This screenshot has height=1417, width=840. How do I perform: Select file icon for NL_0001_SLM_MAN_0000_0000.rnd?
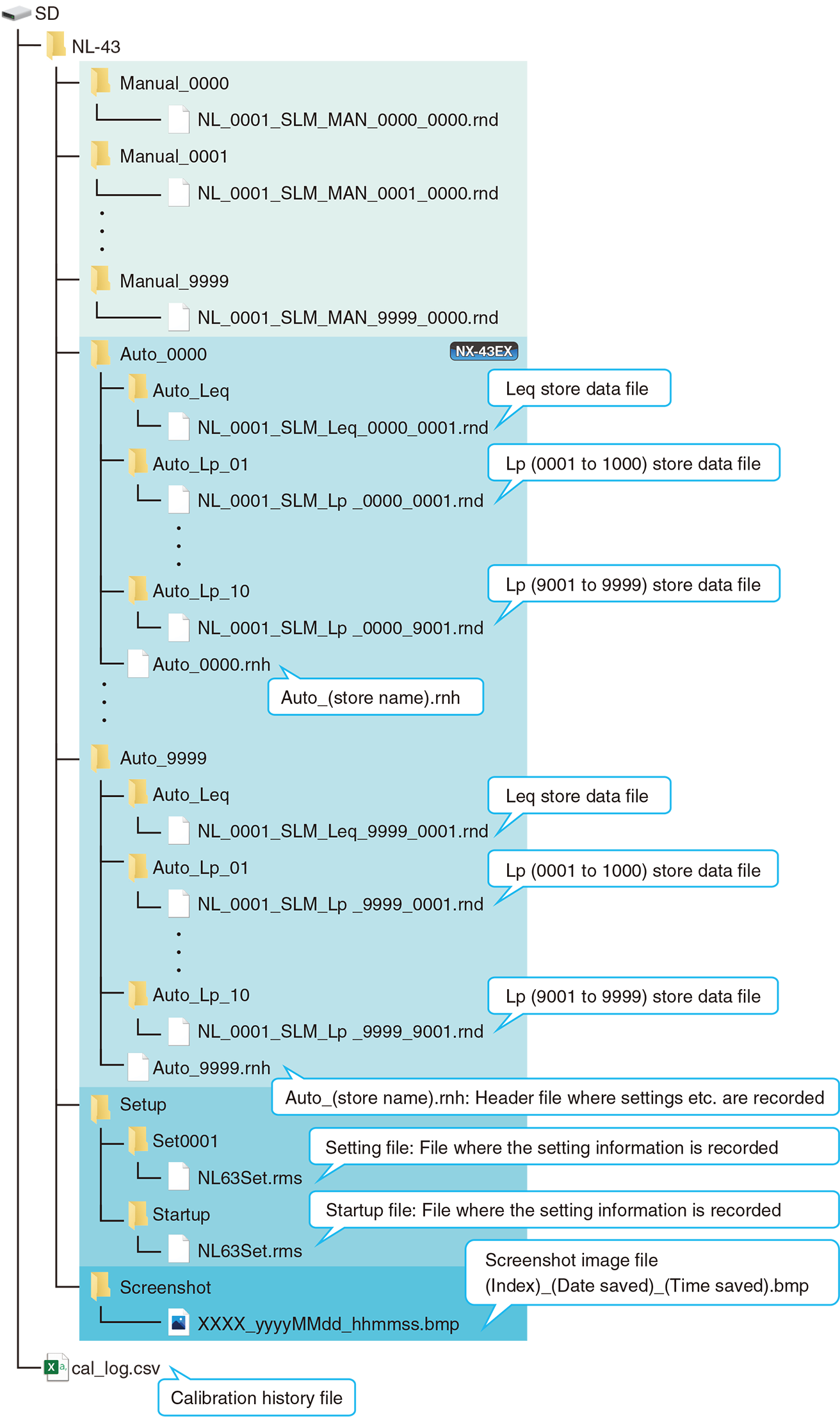tap(179, 119)
